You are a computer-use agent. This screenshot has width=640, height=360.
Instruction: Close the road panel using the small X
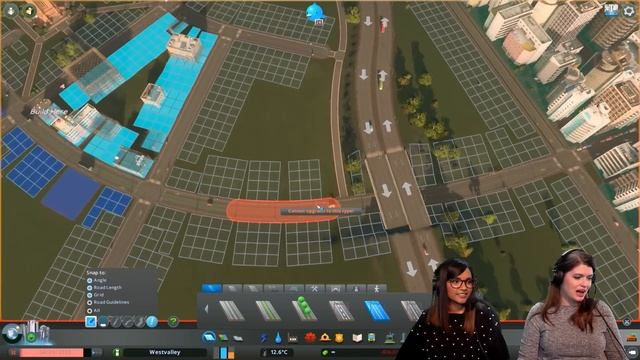(627, 322)
